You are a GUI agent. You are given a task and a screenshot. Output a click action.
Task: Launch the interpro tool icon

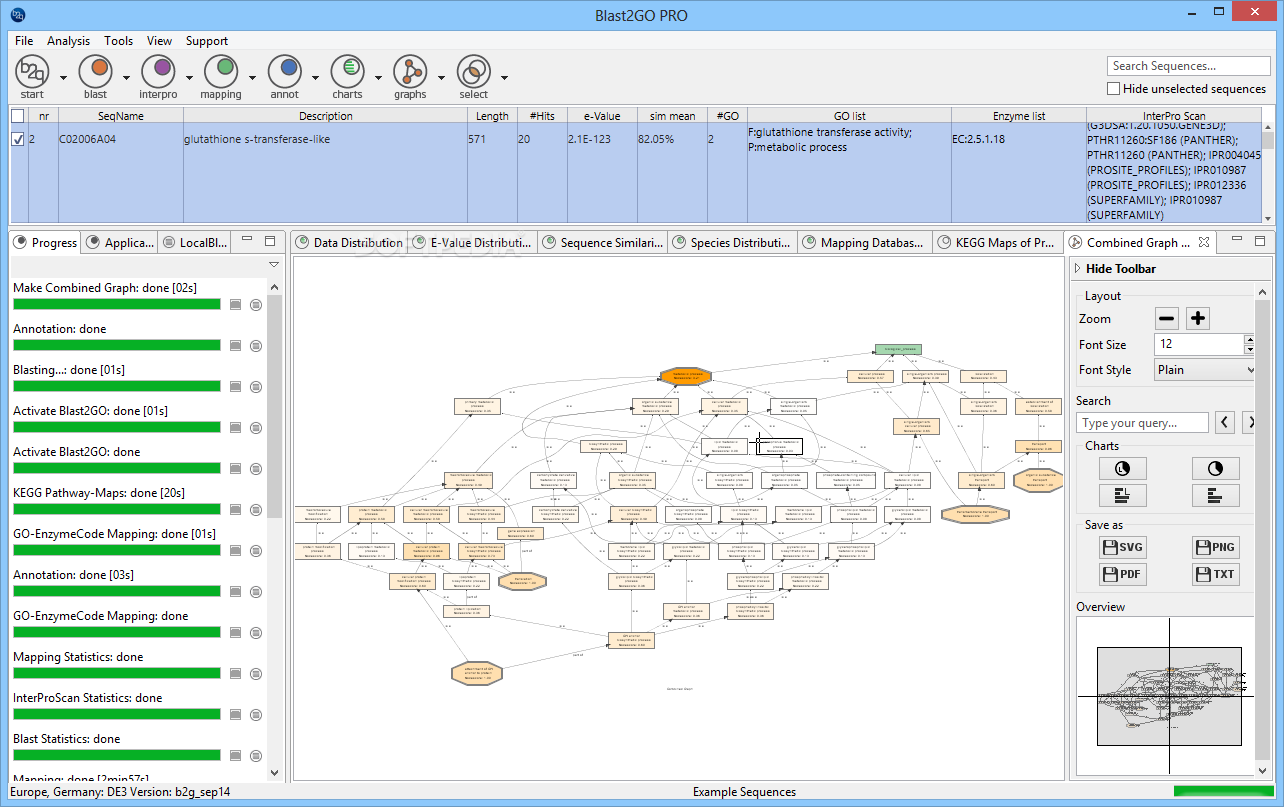coord(158,70)
